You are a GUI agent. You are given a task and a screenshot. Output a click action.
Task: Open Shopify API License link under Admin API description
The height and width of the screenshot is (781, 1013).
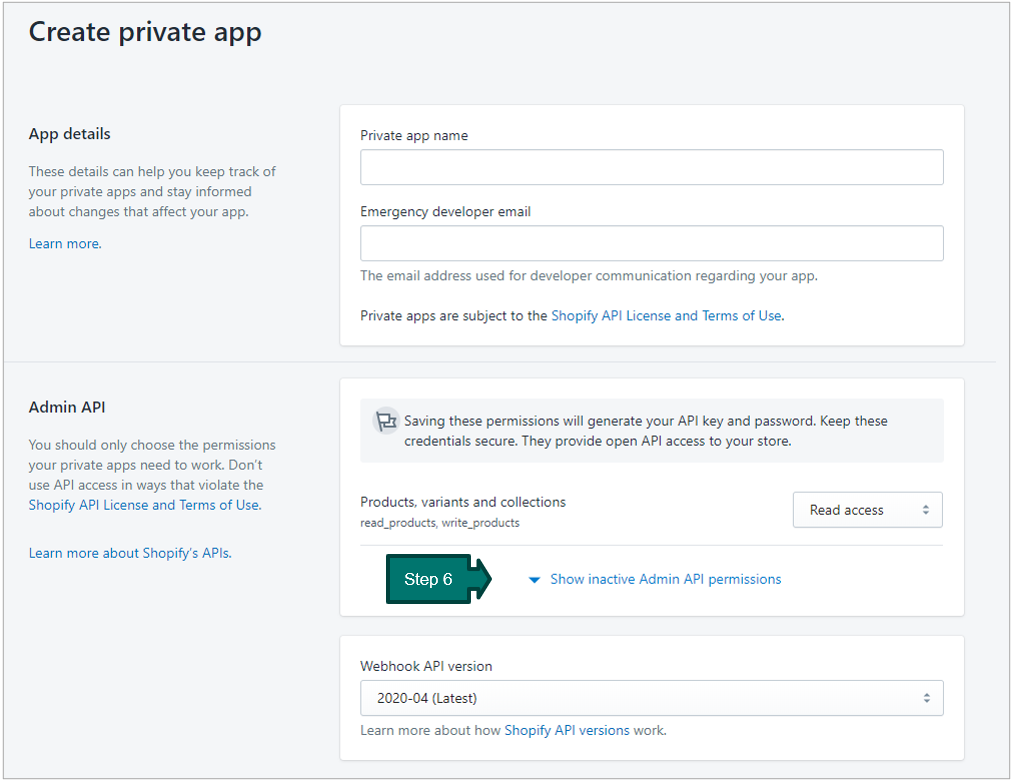pyautogui.click(x=145, y=505)
